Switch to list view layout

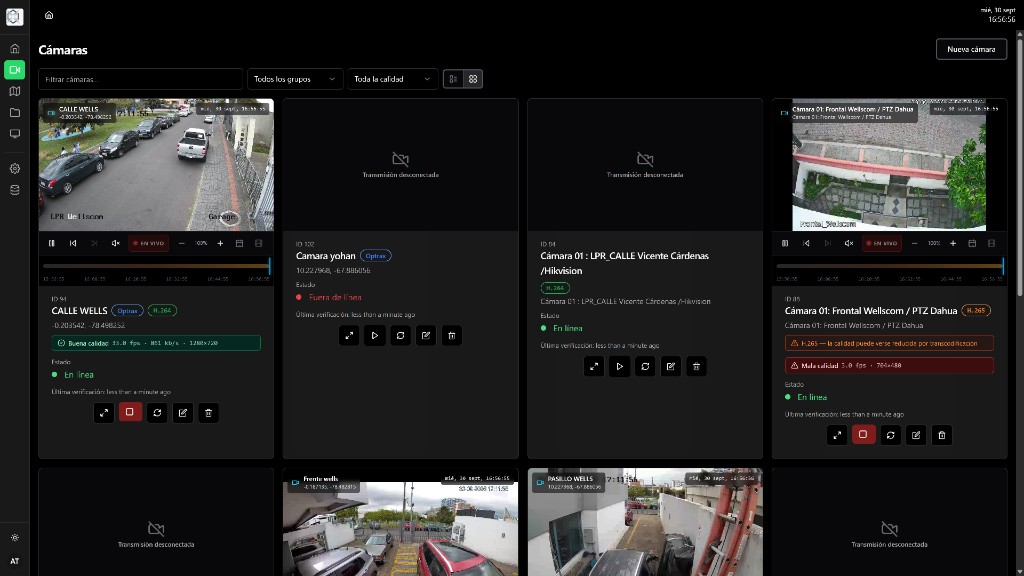tap(453, 79)
